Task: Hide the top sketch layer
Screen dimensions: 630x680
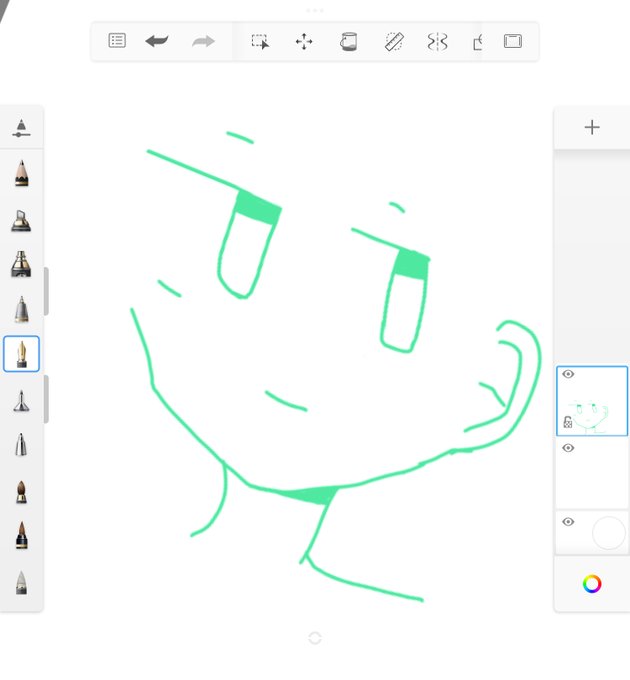Action: 568,374
